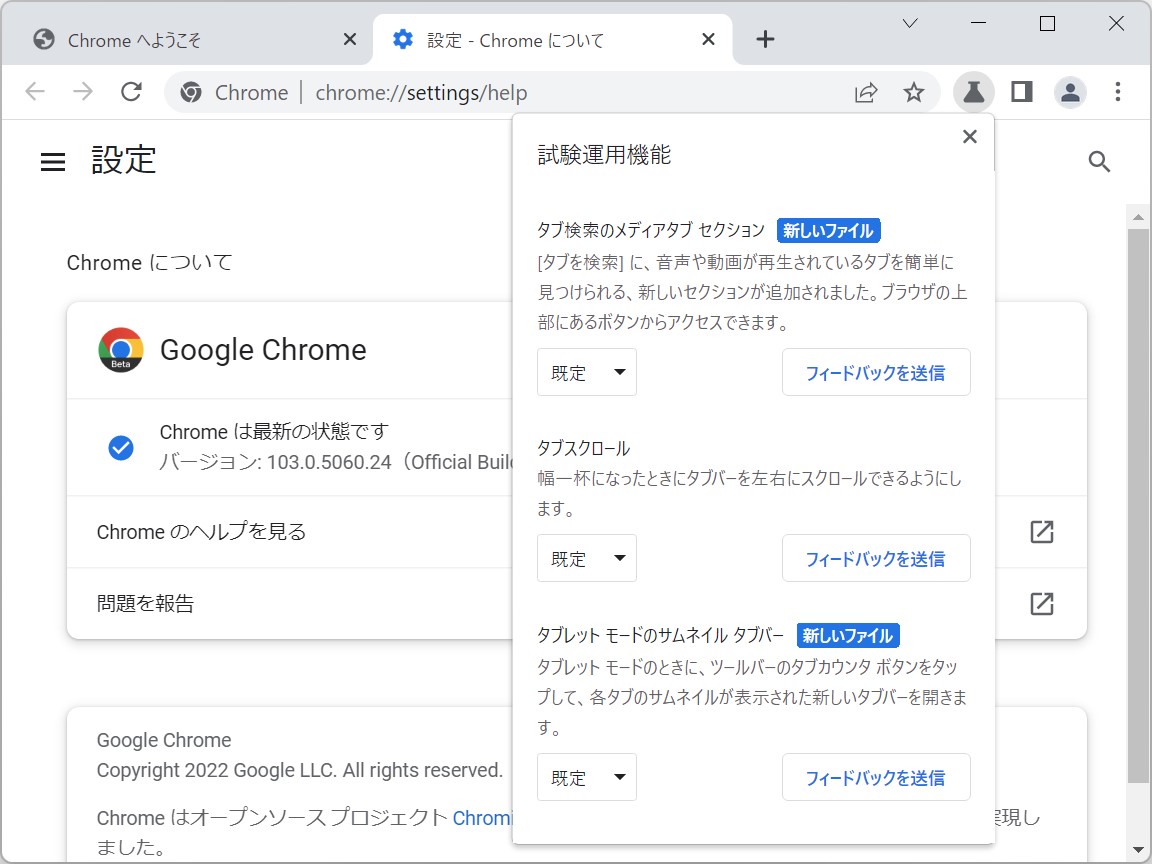The width and height of the screenshot is (1152, 864).
Task: Click the share icon in the address bar
Action: click(x=865, y=91)
